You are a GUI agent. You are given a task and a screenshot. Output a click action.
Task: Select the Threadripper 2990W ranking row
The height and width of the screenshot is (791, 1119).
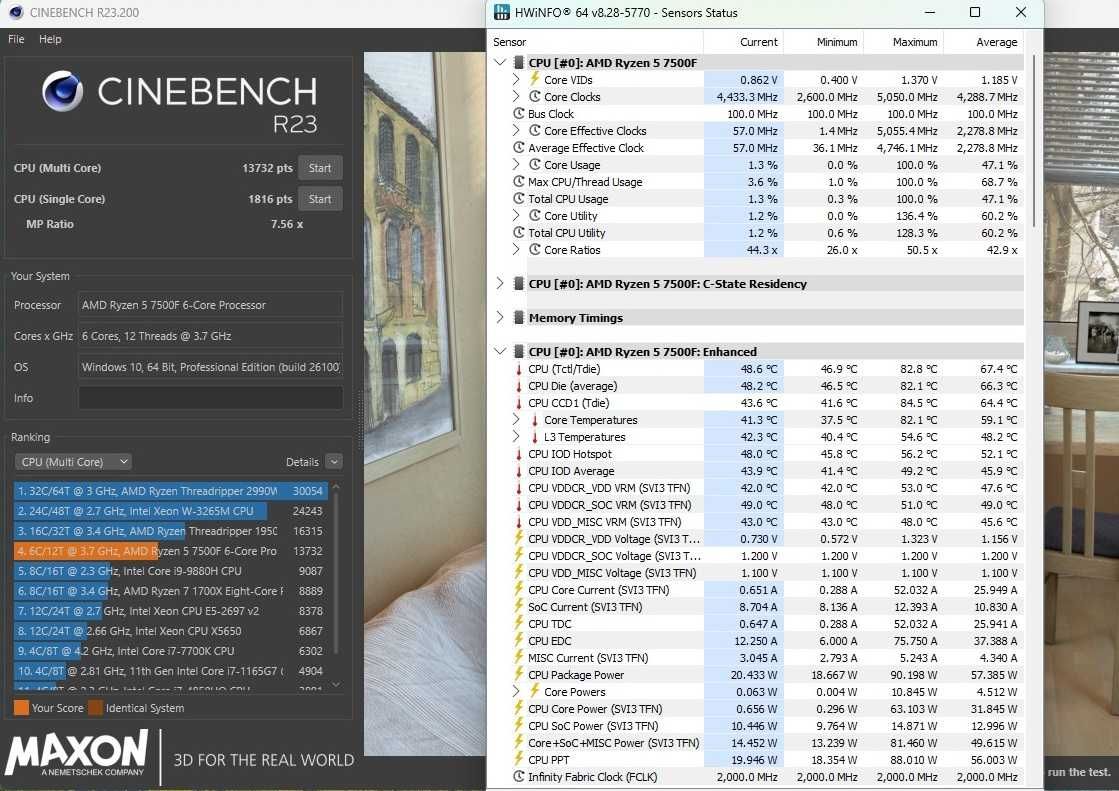pos(171,491)
